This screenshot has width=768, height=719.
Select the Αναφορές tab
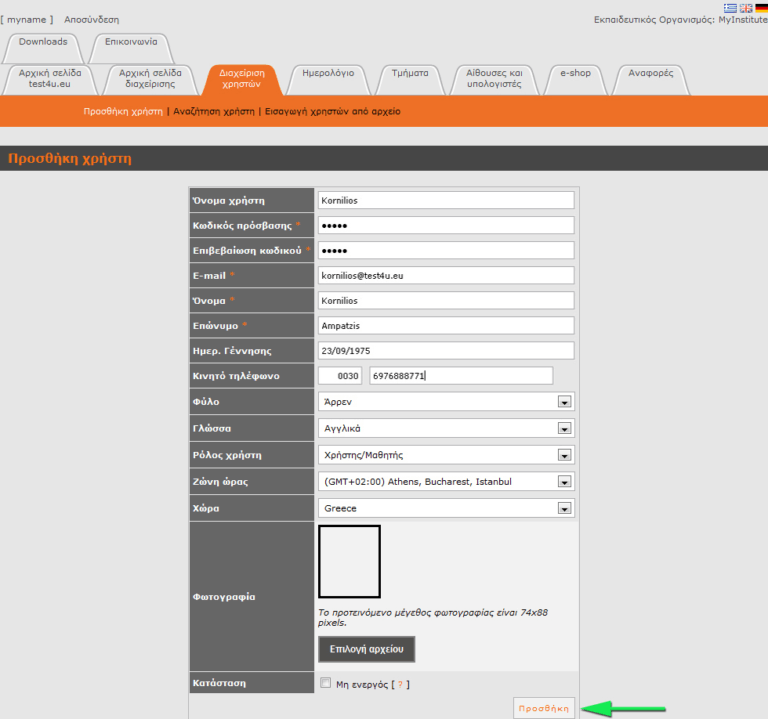point(650,73)
